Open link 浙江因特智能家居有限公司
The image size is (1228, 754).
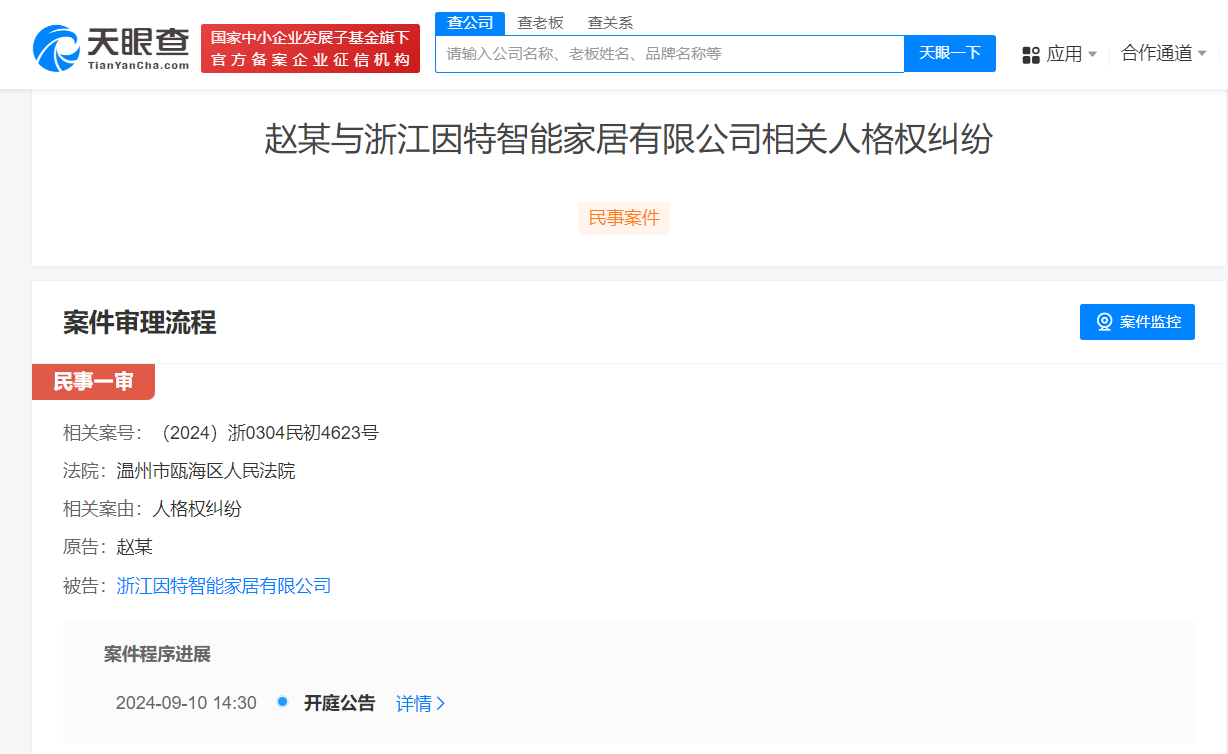(x=222, y=585)
